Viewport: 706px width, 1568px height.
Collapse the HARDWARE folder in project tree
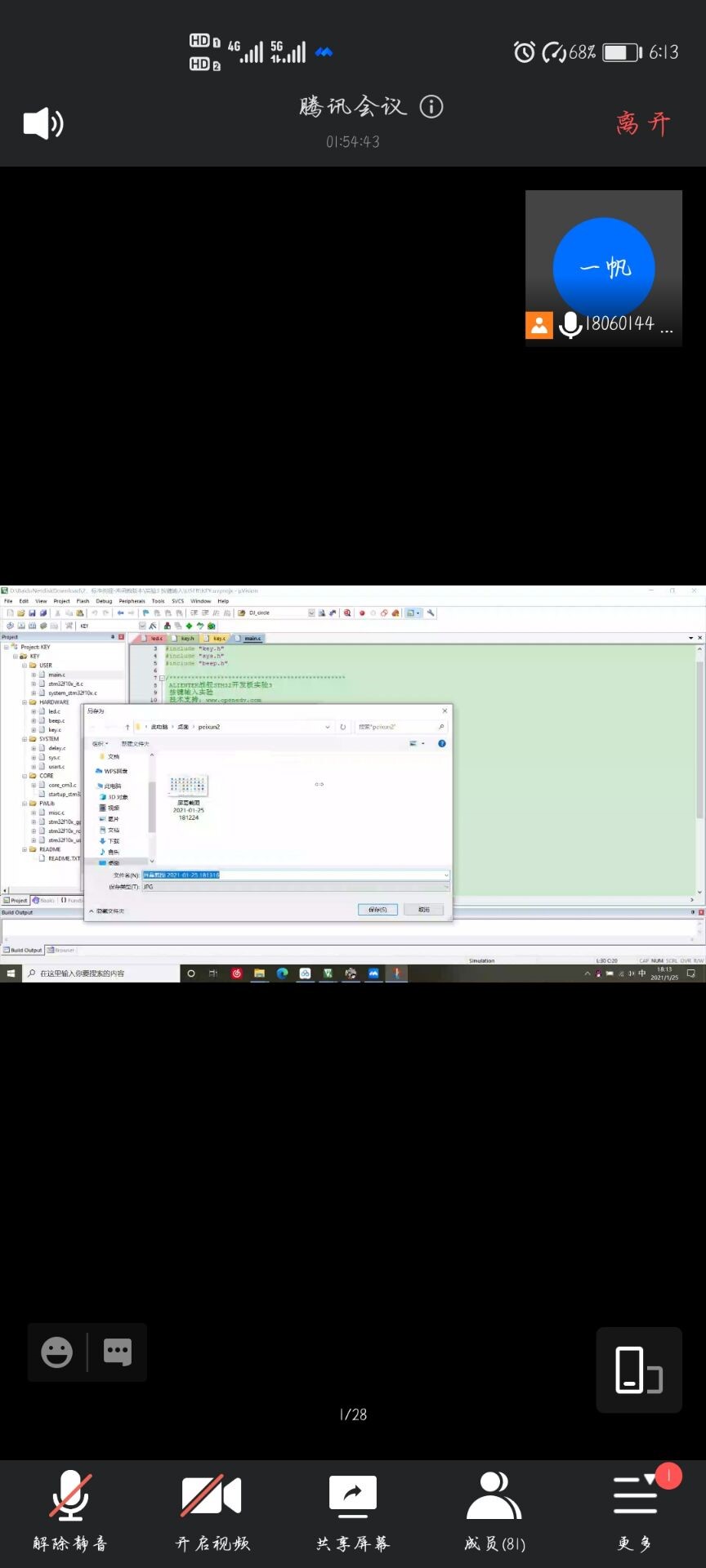click(x=25, y=702)
